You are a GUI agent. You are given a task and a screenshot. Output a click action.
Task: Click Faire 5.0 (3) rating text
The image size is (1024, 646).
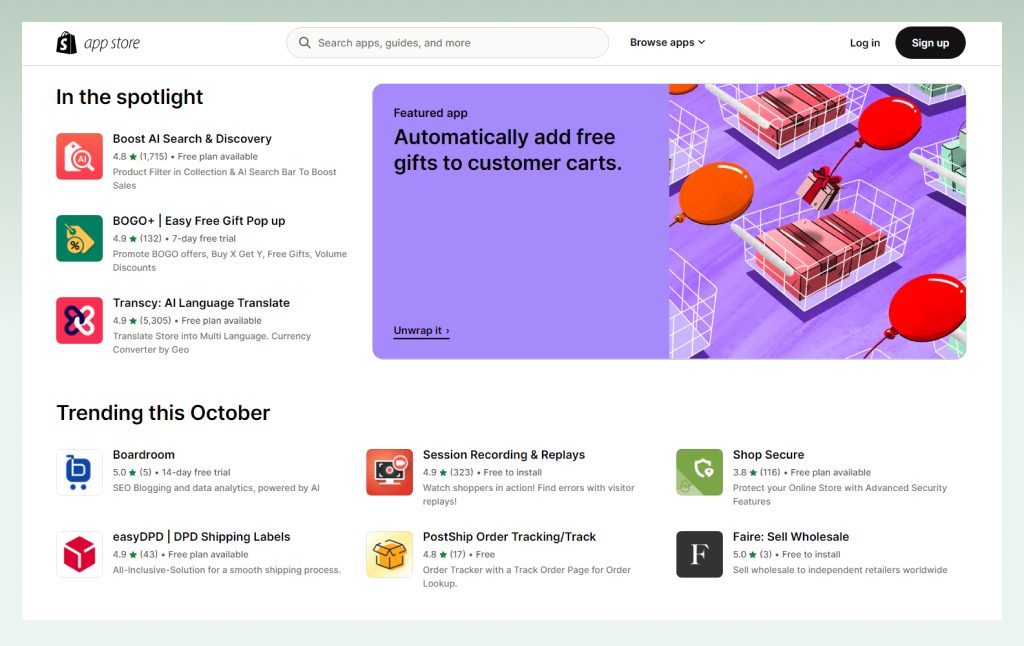click(752, 555)
